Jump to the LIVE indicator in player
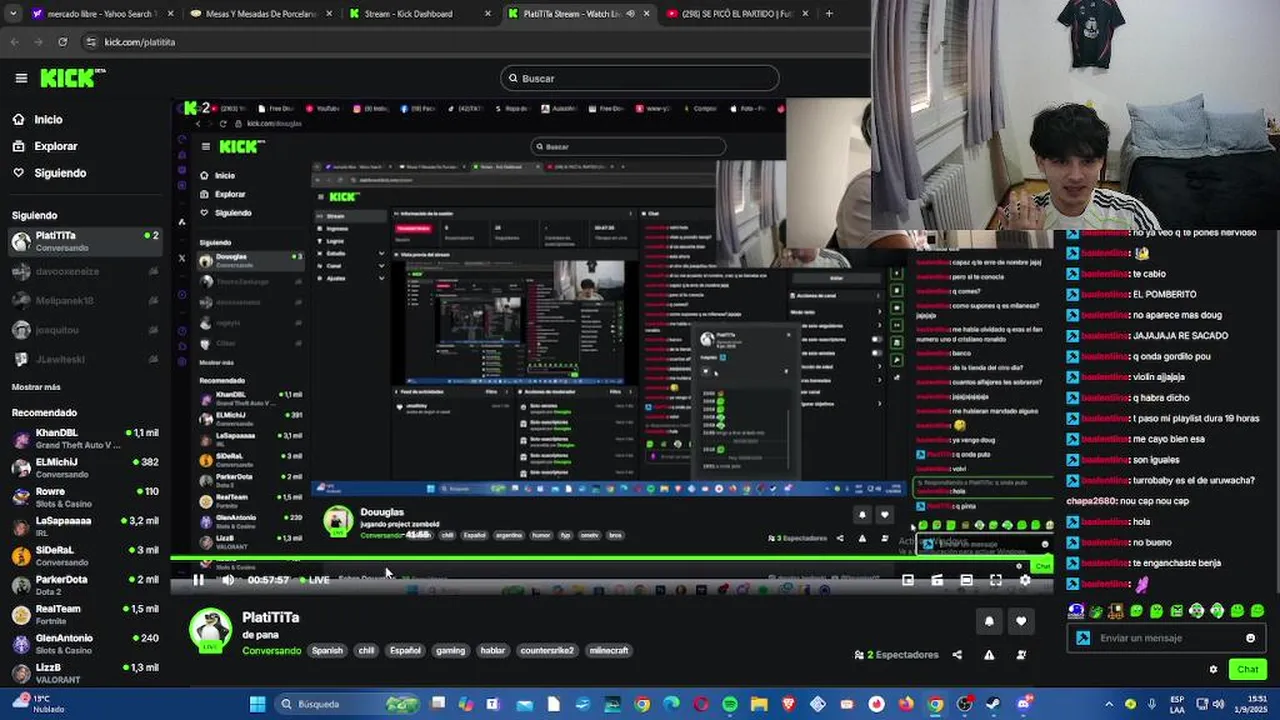The image size is (1280, 720). click(x=314, y=580)
